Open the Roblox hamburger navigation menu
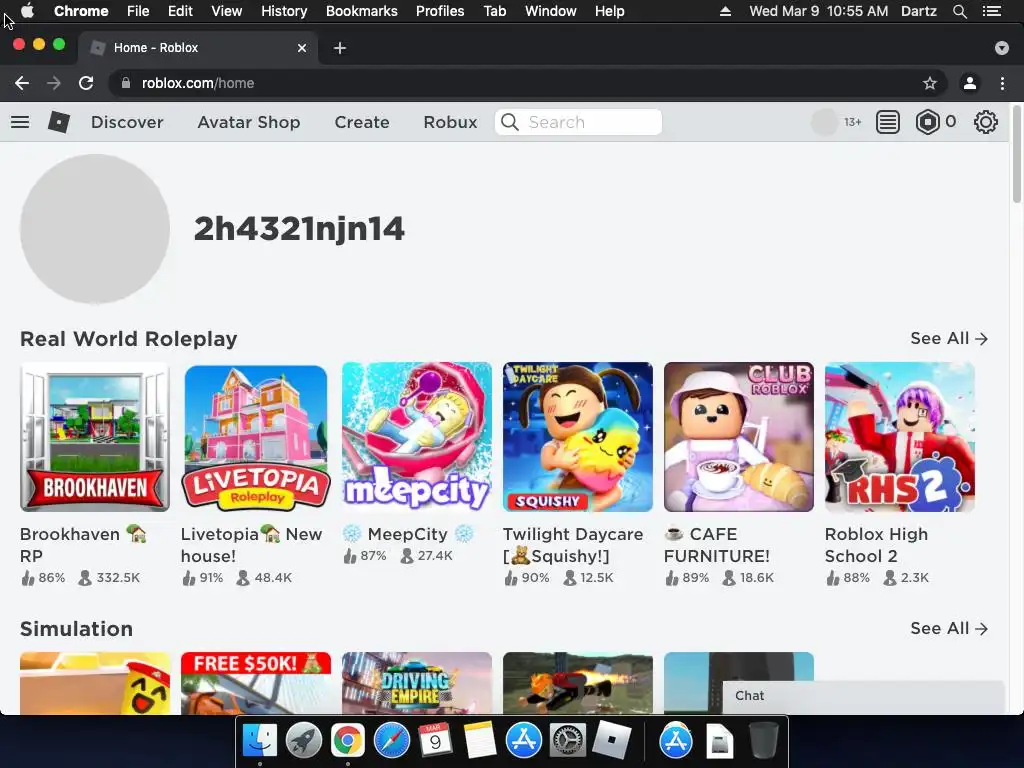This screenshot has height=768, width=1024. coord(20,122)
